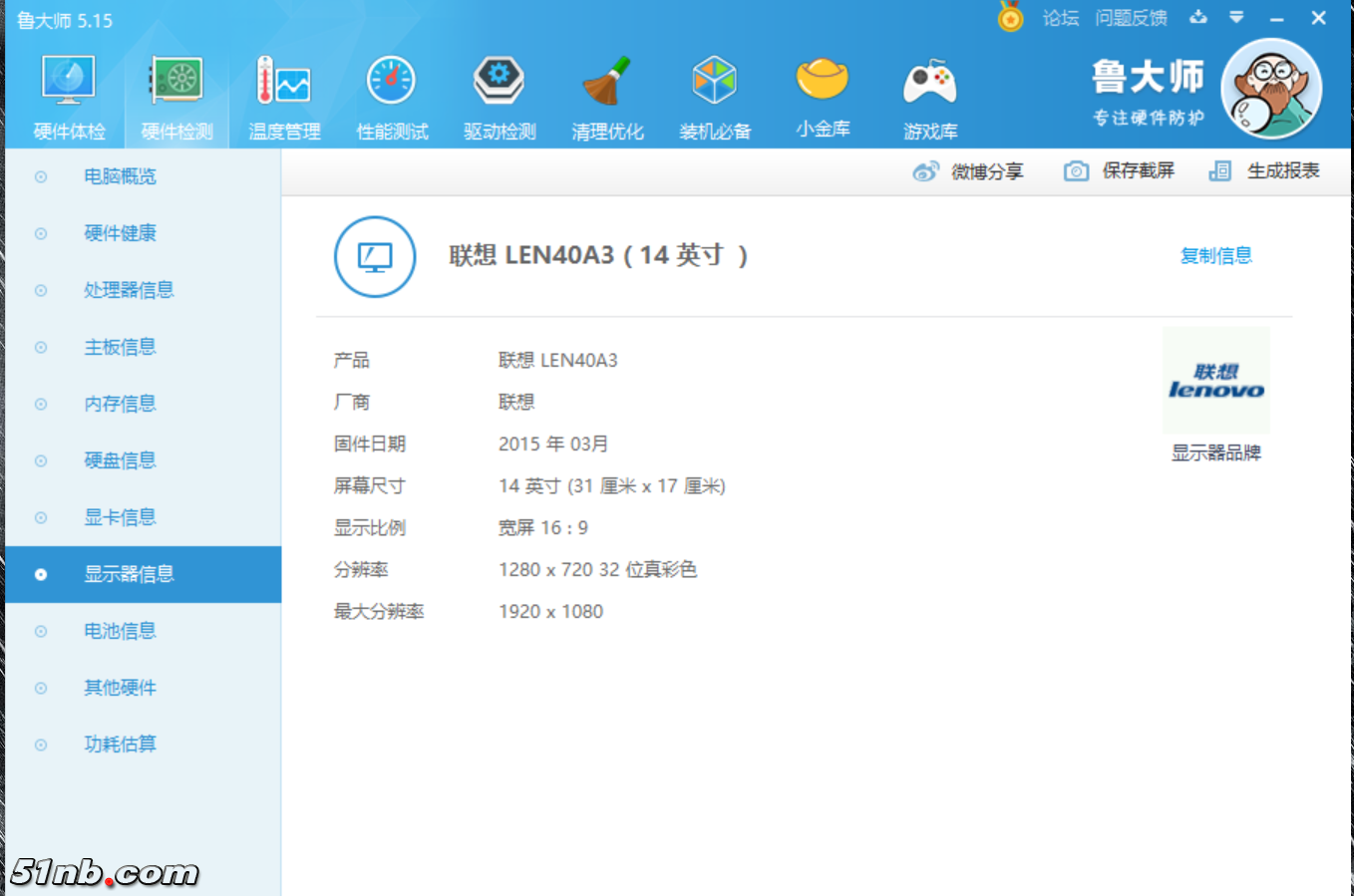Start the 性能测试 performance benchmark
Image resolution: width=1354 pixels, height=896 pixels.
(x=392, y=95)
